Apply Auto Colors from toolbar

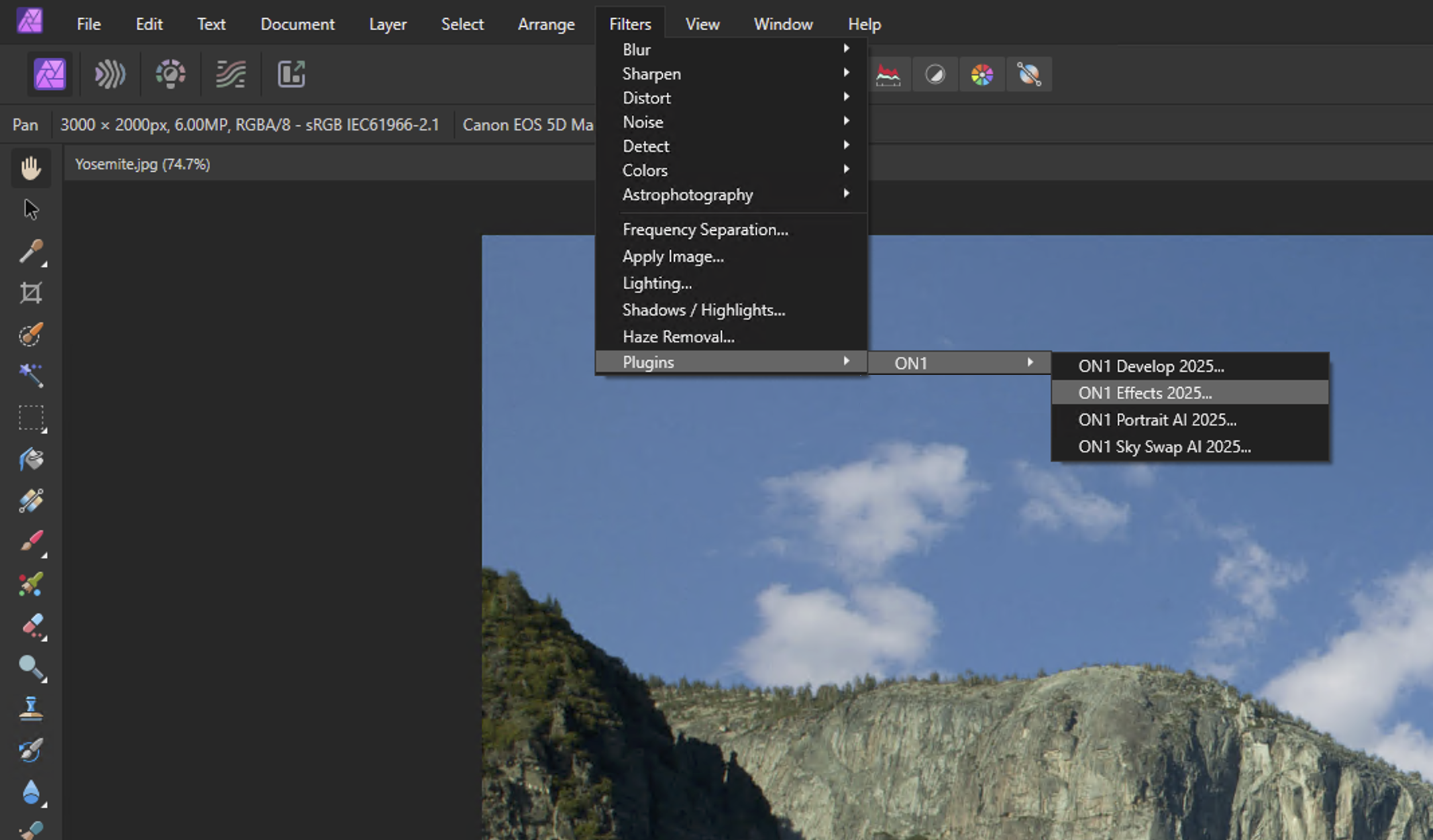982,74
